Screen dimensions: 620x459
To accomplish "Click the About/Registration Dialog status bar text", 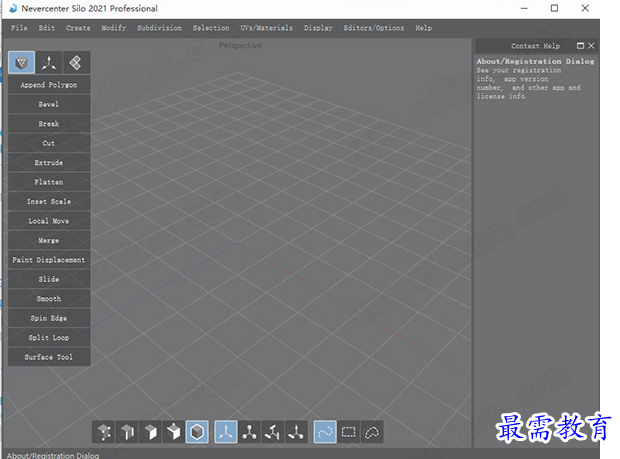I will pyautogui.click(x=53, y=455).
